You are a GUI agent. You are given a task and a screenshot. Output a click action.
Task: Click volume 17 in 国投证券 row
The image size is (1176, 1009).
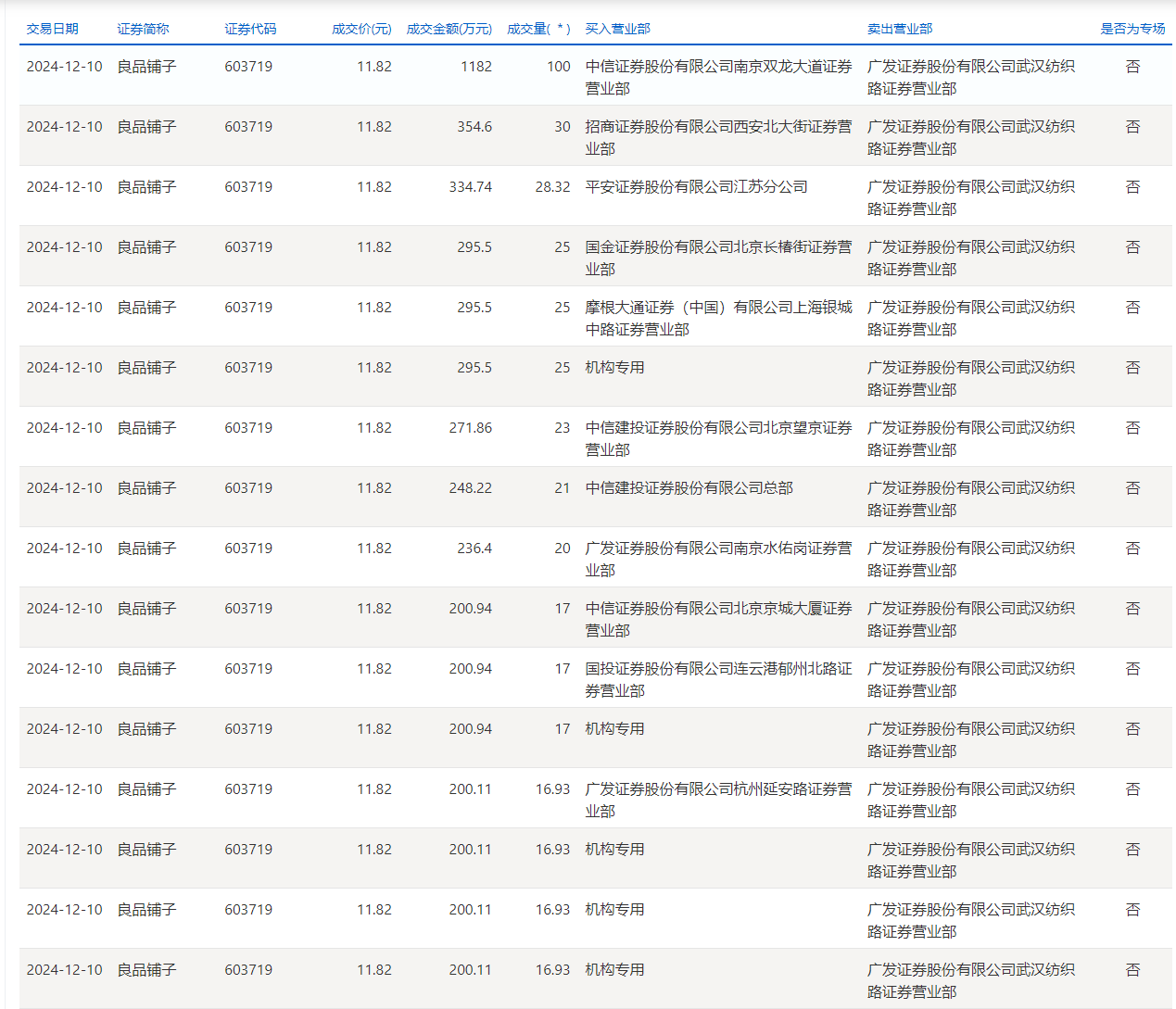click(x=563, y=669)
